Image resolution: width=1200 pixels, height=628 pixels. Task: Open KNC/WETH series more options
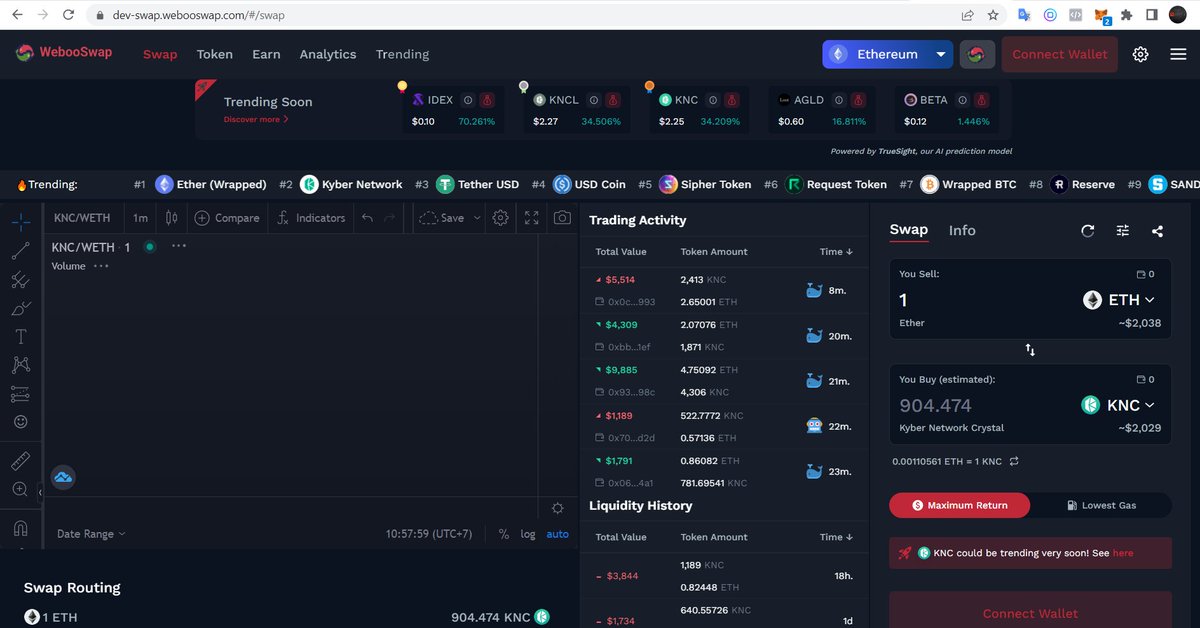tap(179, 246)
